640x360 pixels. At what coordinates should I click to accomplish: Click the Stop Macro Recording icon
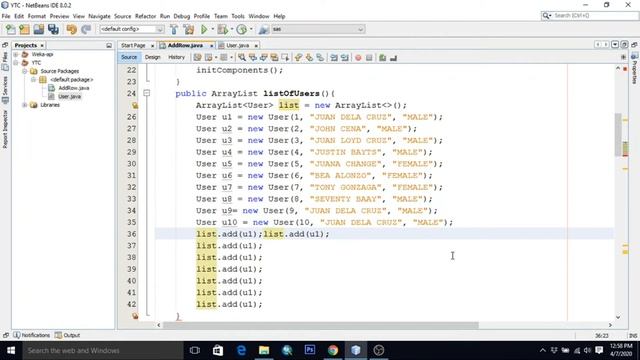369,58
